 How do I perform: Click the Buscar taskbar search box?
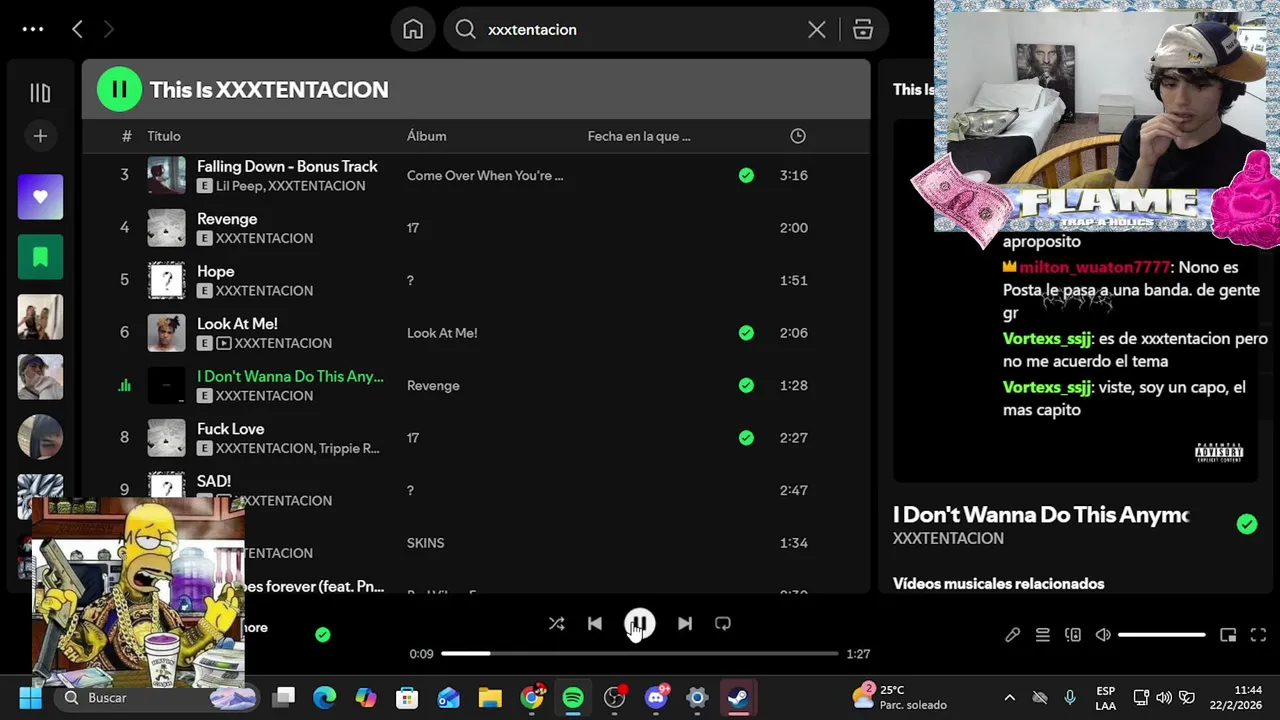tap(156, 698)
